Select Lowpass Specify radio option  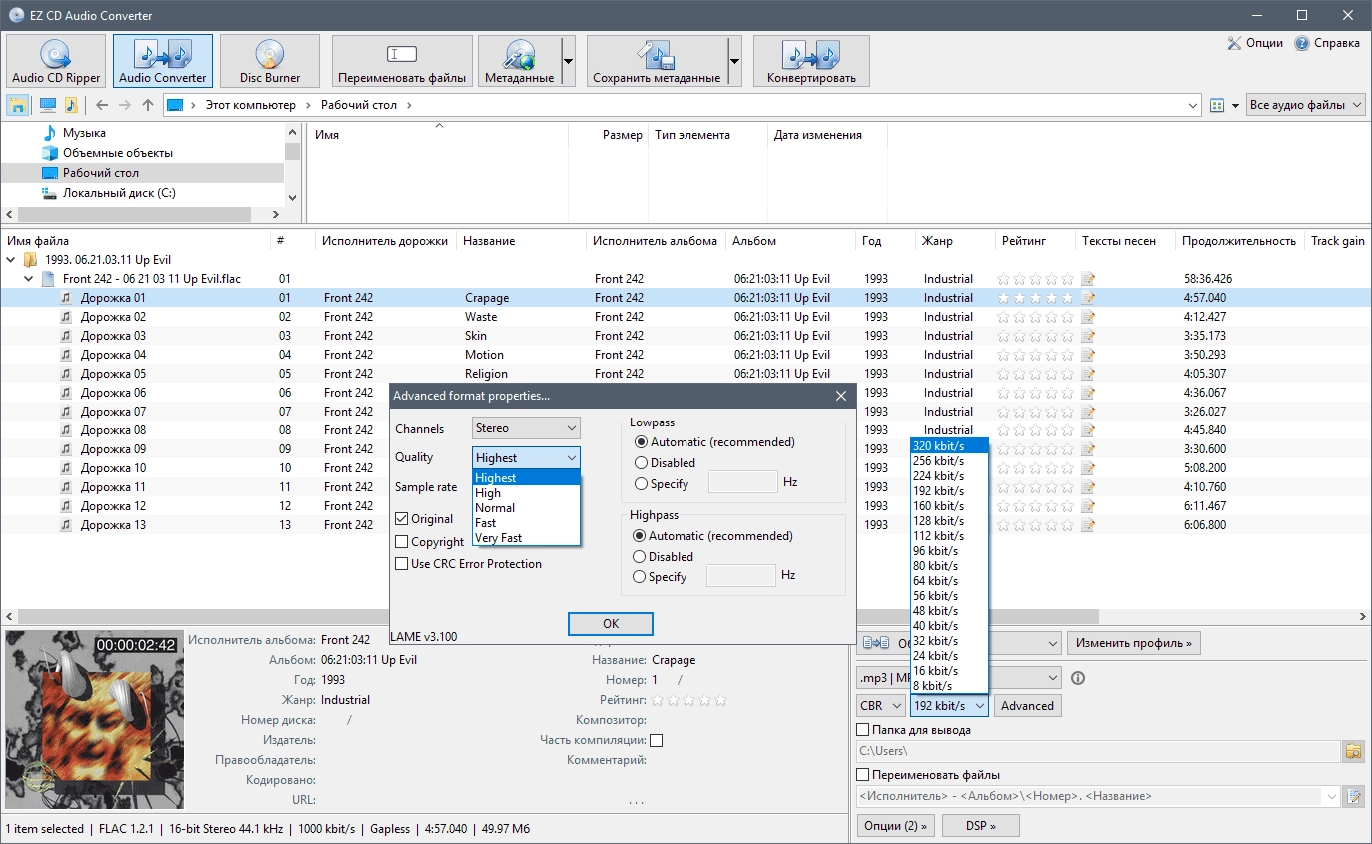[x=641, y=484]
